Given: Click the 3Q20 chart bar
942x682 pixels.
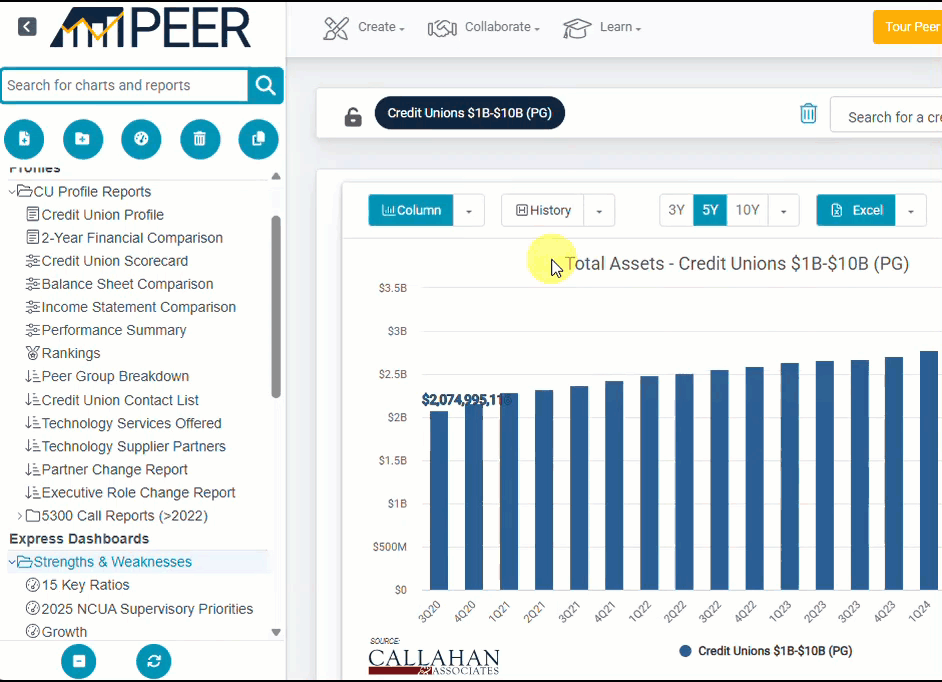Looking at the screenshot, I should (x=439, y=501).
